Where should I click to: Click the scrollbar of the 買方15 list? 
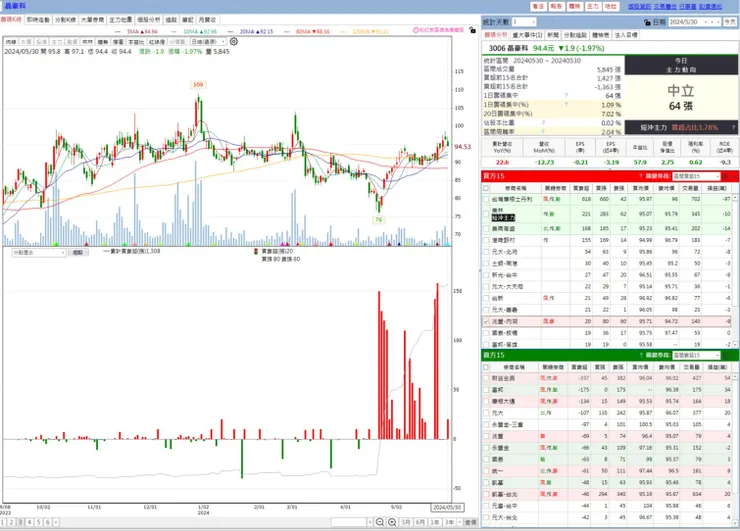[735, 271]
